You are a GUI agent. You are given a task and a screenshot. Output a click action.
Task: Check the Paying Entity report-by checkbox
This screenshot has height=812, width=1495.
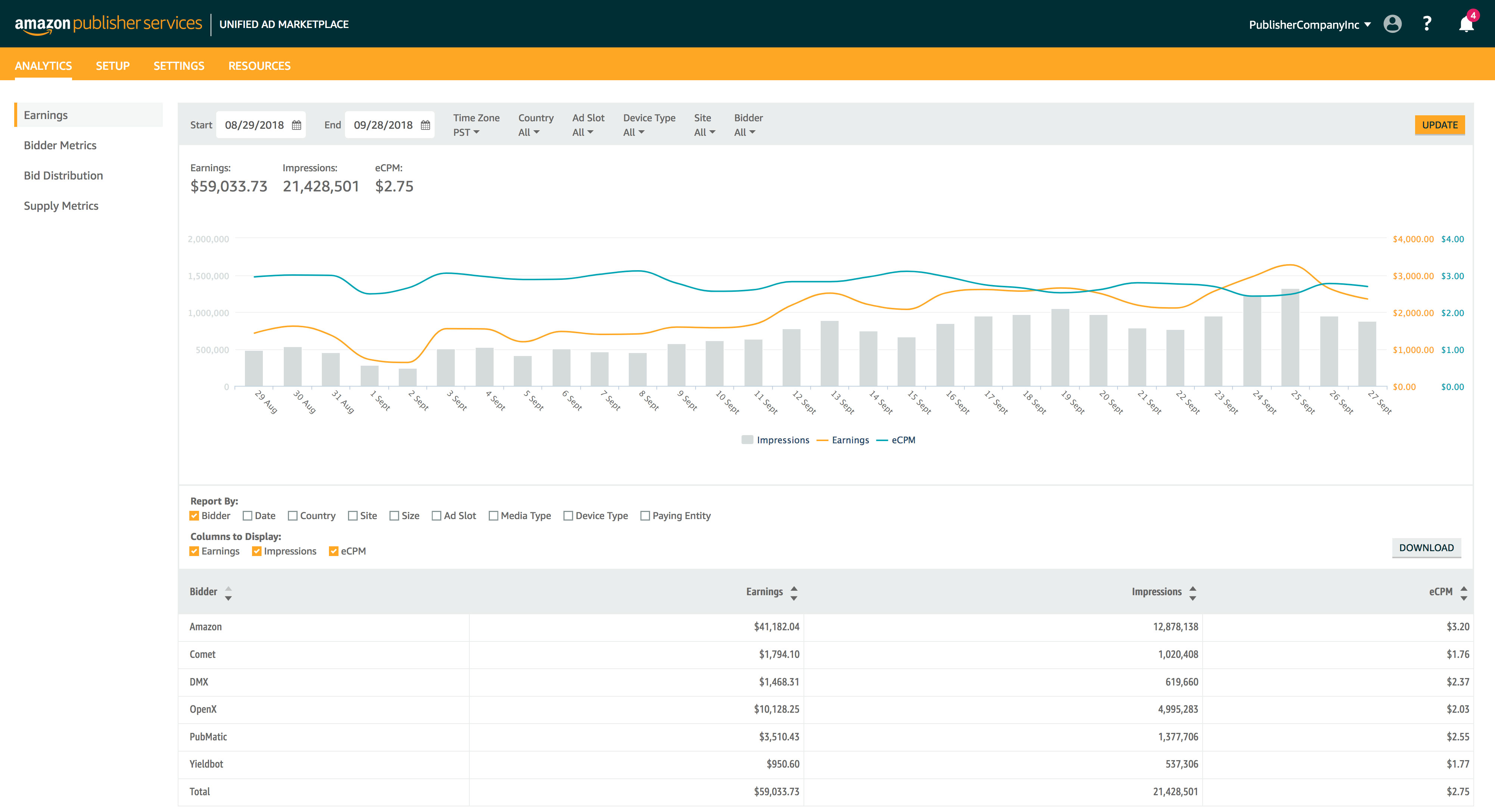coord(645,516)
